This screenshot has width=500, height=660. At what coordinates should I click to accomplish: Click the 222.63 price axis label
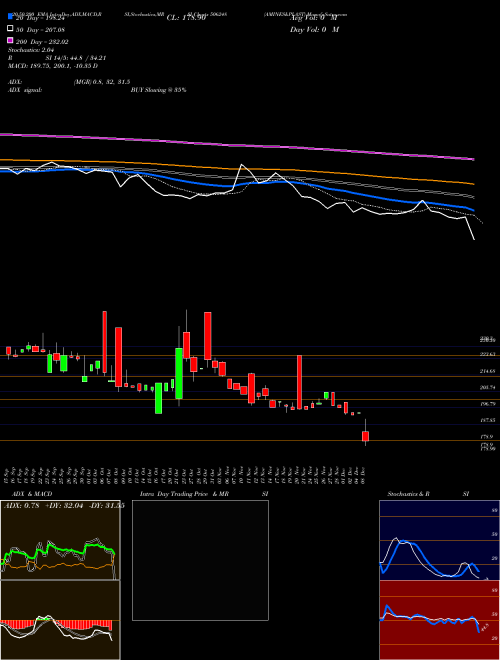(487, 354)
